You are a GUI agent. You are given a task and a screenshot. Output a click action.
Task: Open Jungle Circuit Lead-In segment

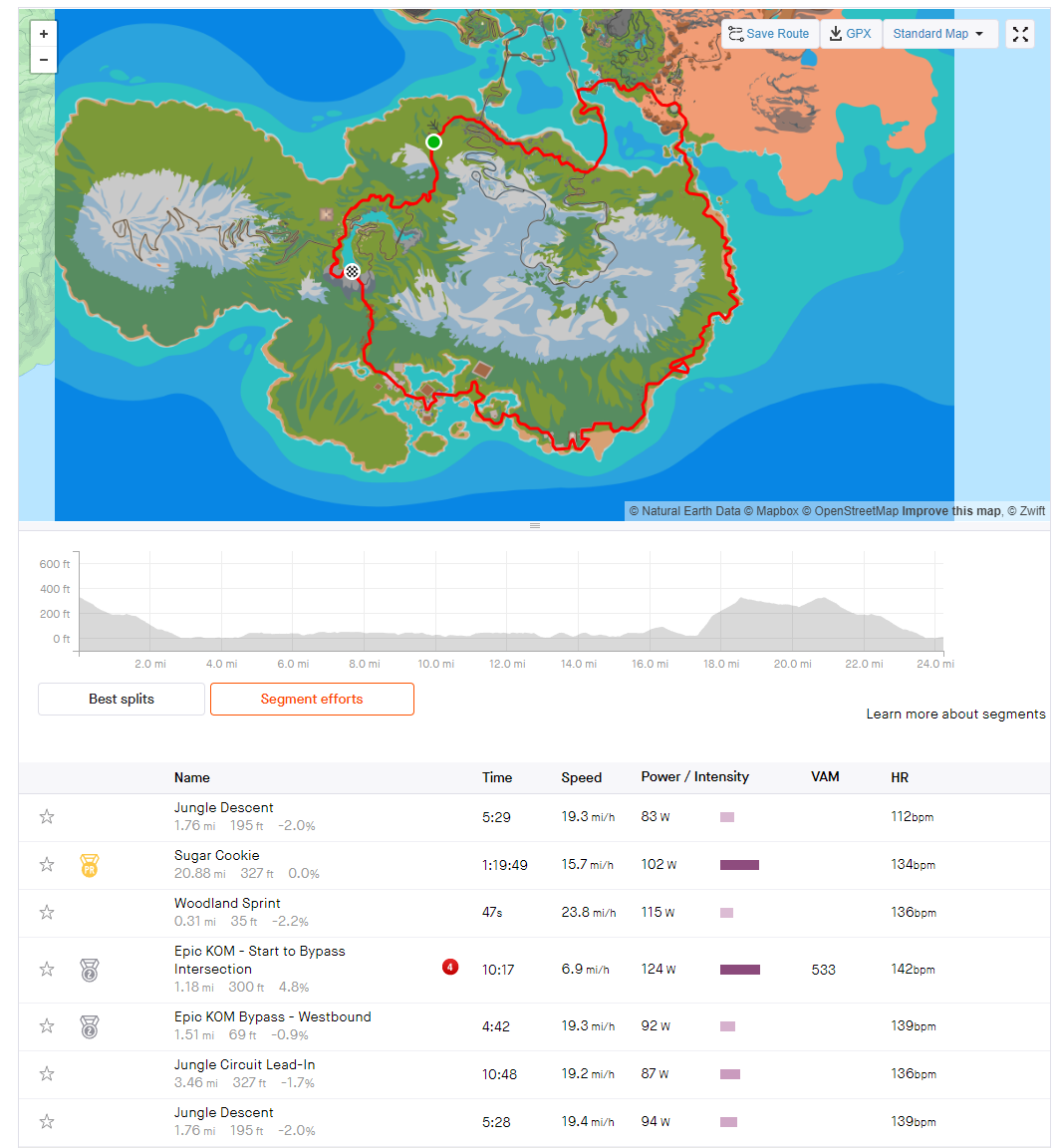(244, 1064)
